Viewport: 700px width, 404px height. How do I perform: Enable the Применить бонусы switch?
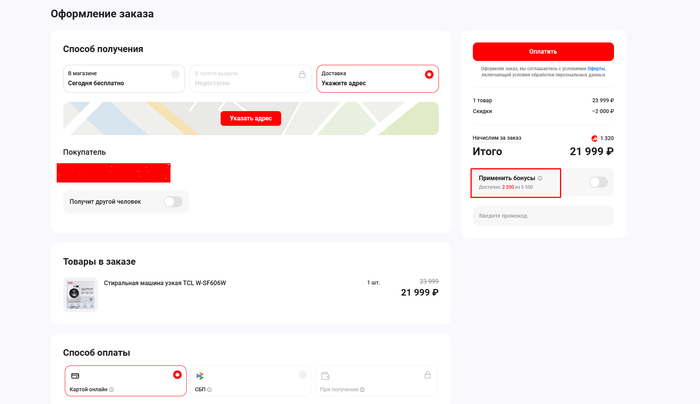598,182
